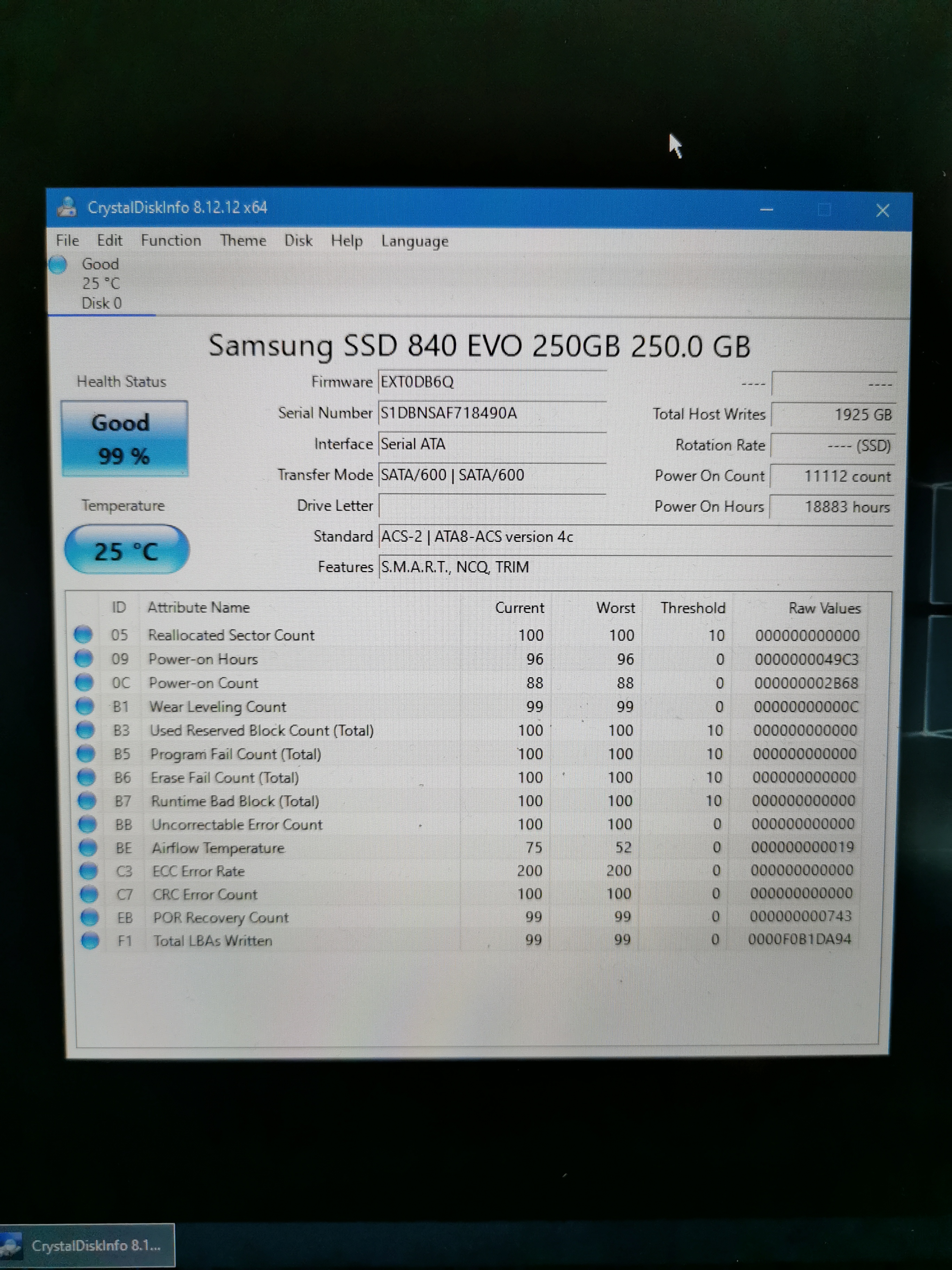Click the Total Host Writes value box
The image size is (952, 1270).
[x=833, y=415]
